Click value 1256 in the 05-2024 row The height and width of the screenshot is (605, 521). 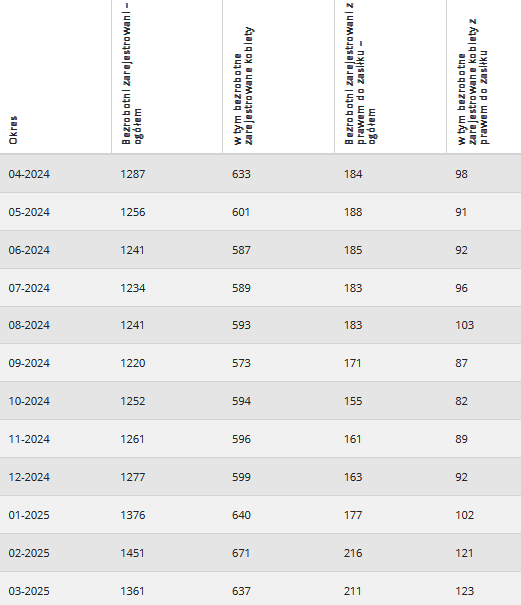[x=133, y=212]
